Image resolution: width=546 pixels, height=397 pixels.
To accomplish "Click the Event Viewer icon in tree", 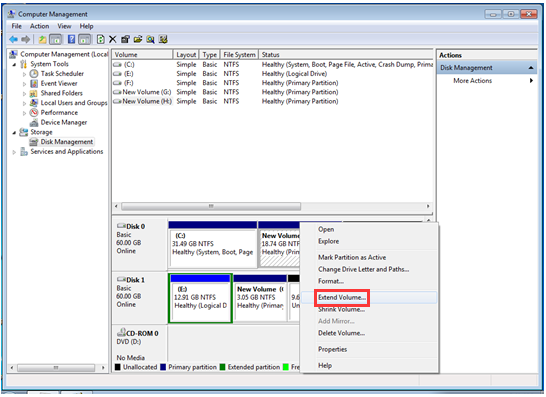I will click(34, 83).
